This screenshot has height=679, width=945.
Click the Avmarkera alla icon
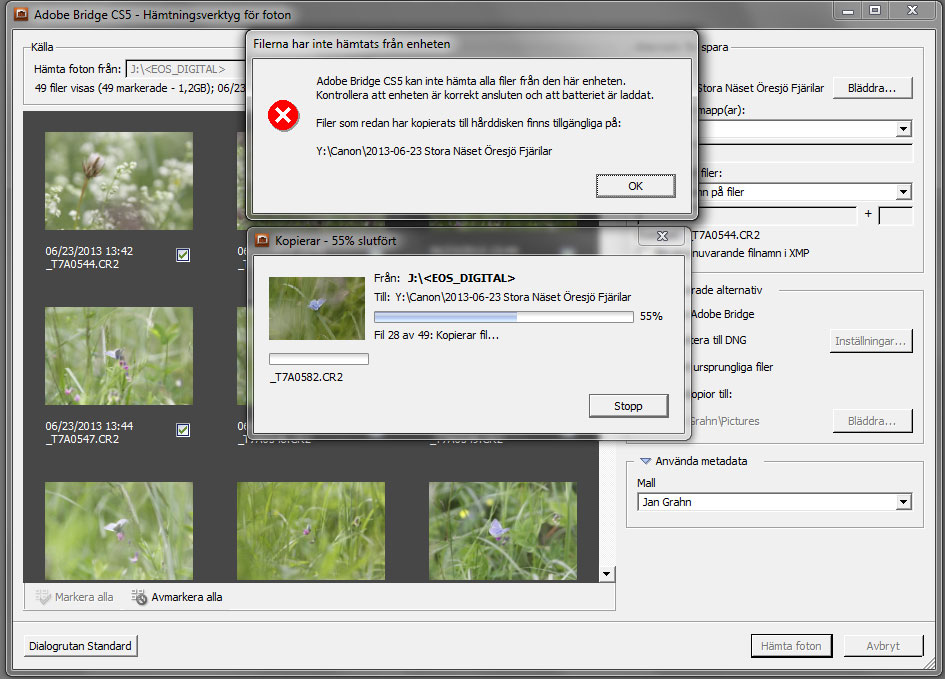tap(139, 596)
